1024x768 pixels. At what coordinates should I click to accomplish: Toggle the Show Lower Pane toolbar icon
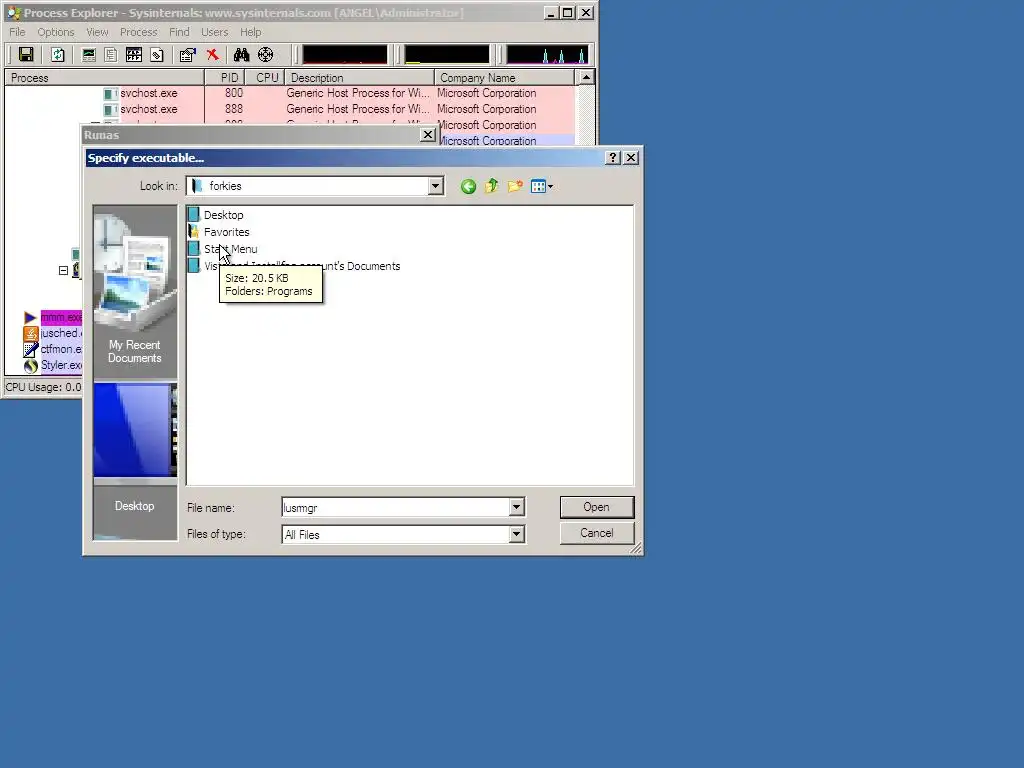[134, 55]
